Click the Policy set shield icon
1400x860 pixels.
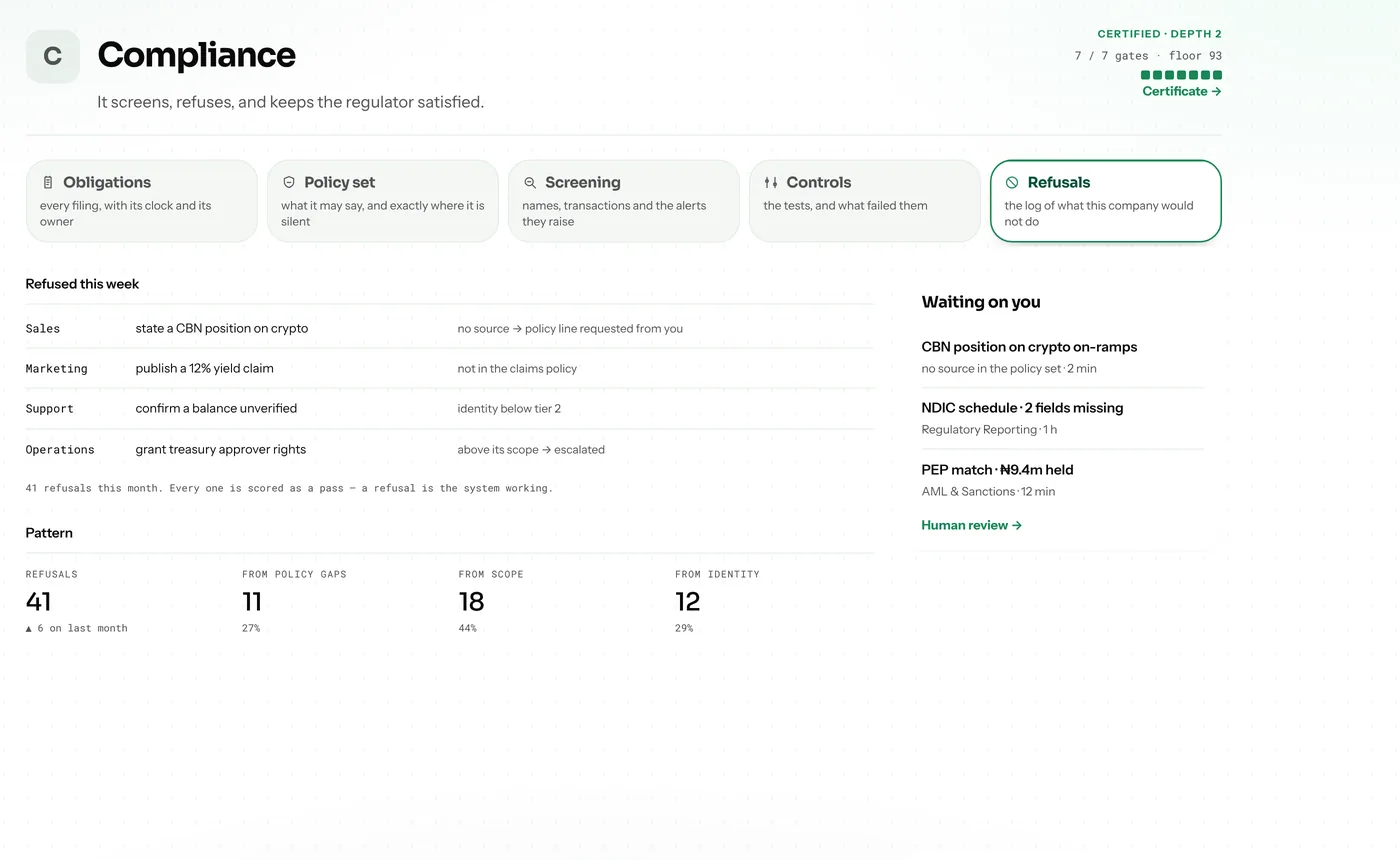(x=289, y=183)
